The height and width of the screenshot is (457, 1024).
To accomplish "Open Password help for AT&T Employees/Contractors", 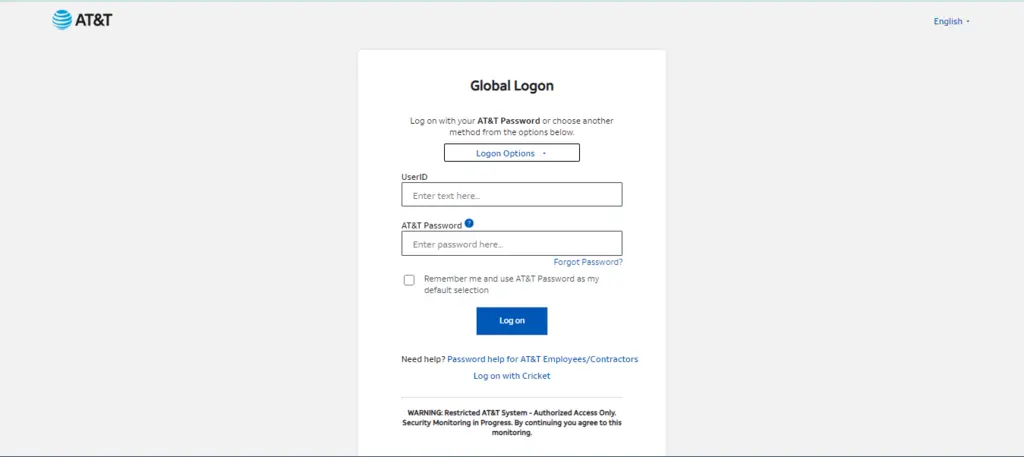I will tap(543, 359).
